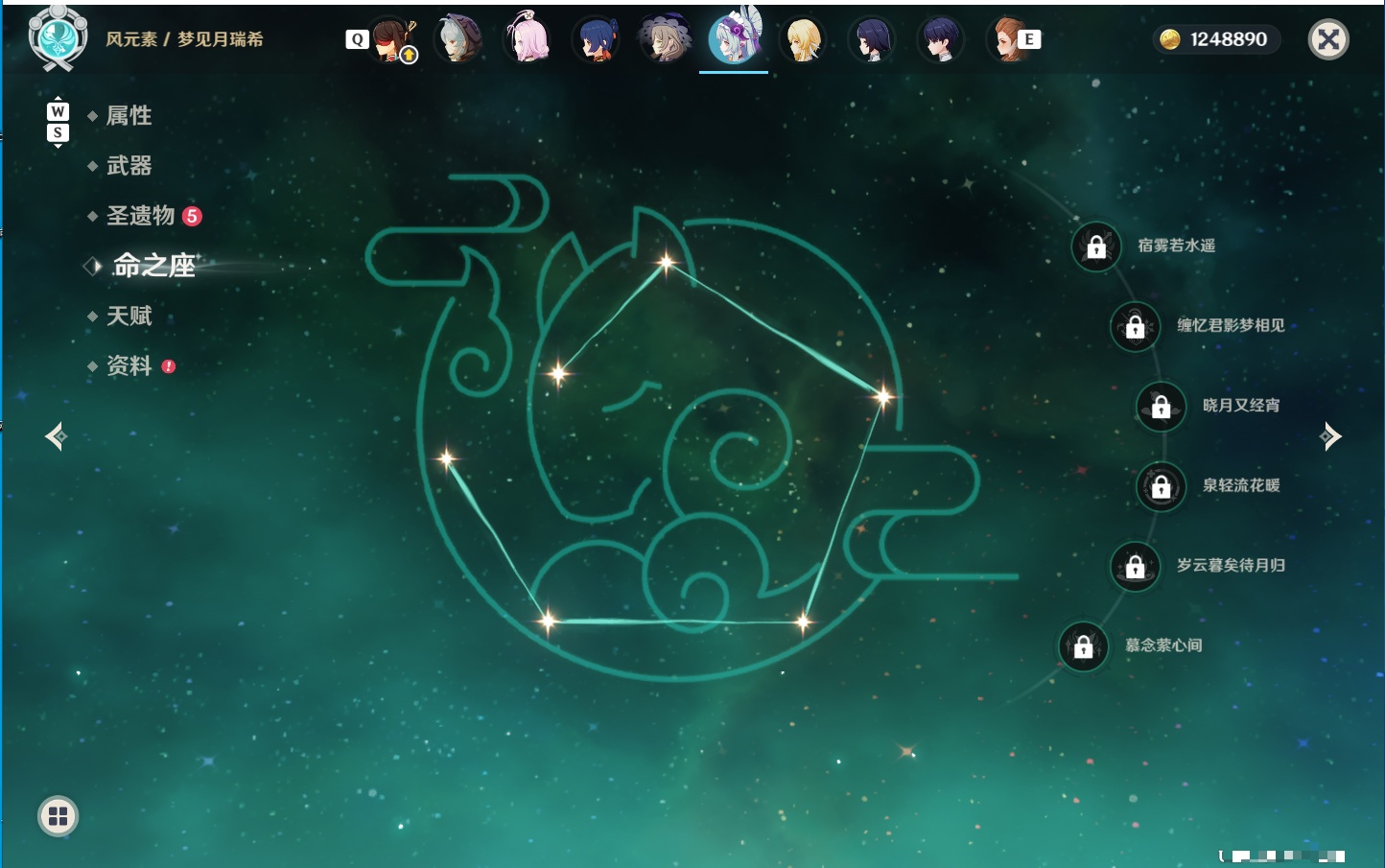The width and height of the screenshot is (1385, 868).
Task: Go to the next character with right arrow
Action: click(1330, 436)
